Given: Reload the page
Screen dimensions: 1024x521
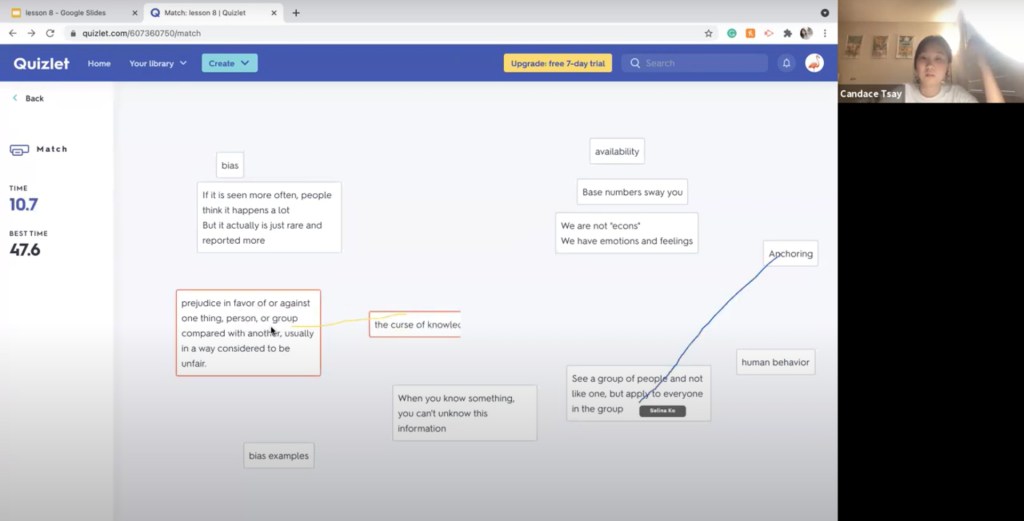Looking at the screenshot, I should tap(50, 33).
